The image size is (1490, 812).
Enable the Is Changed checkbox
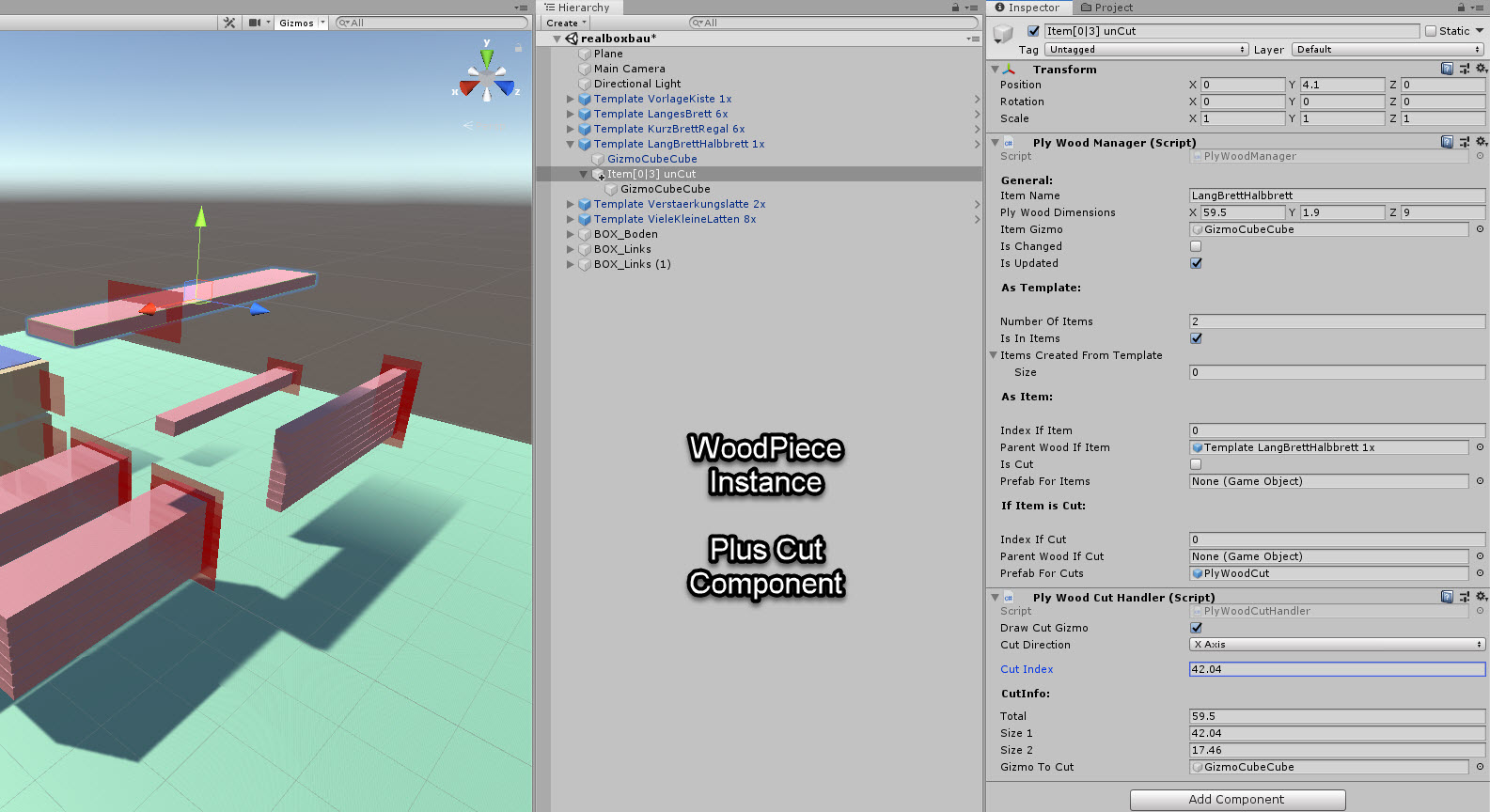point(1196,246)
